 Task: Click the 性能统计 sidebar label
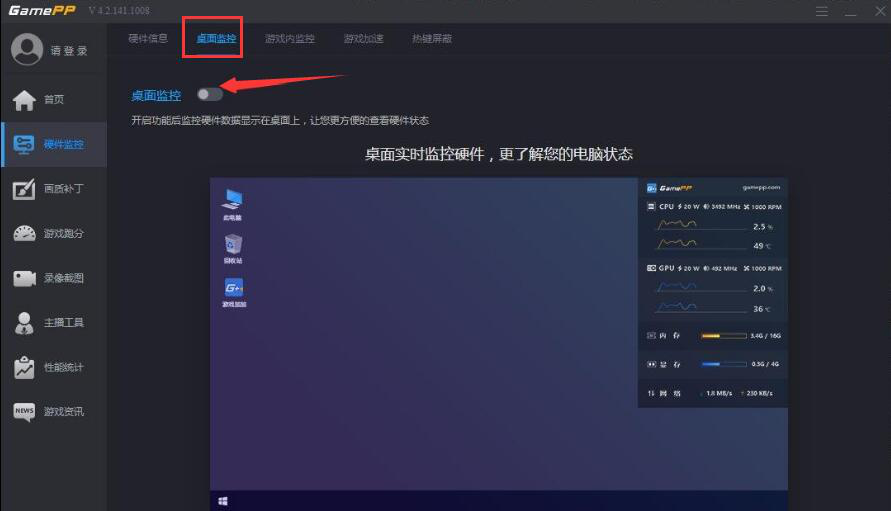pos(64,367)
